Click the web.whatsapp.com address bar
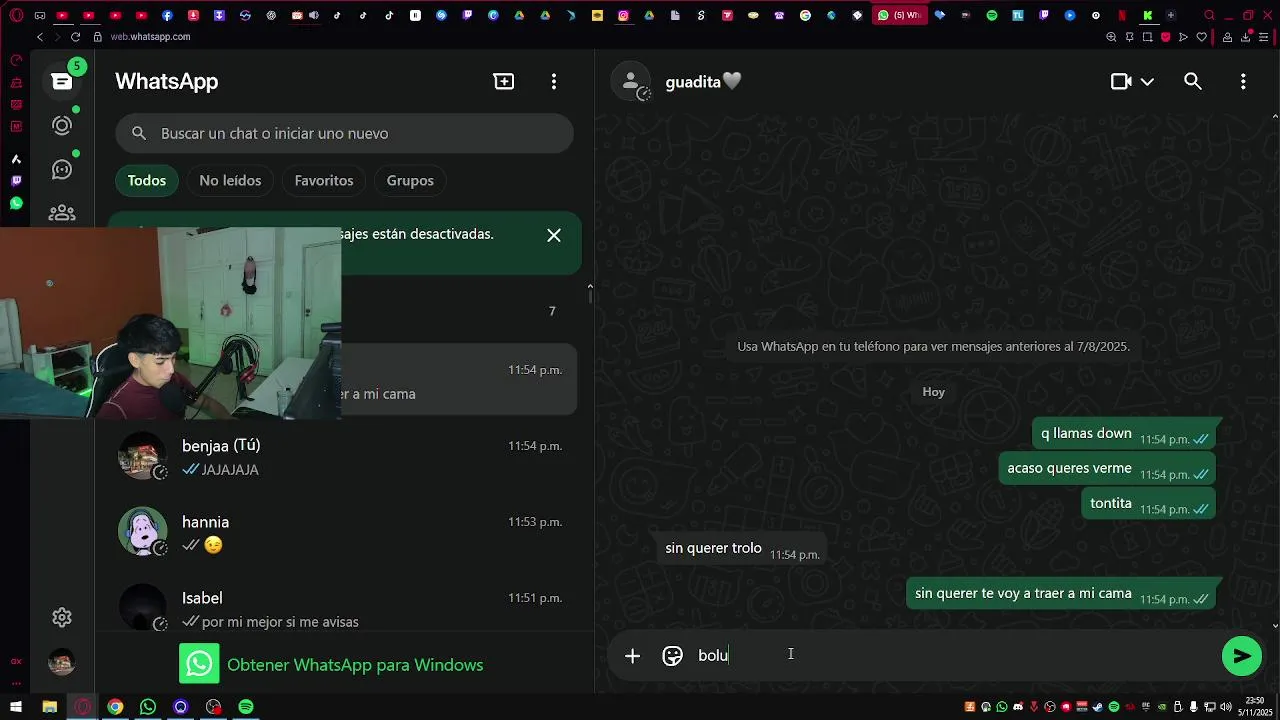 tap(150, 37)
